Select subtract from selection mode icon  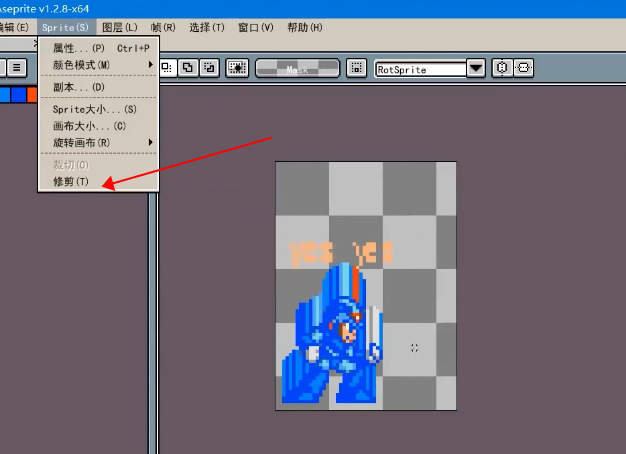click(209, 67)
